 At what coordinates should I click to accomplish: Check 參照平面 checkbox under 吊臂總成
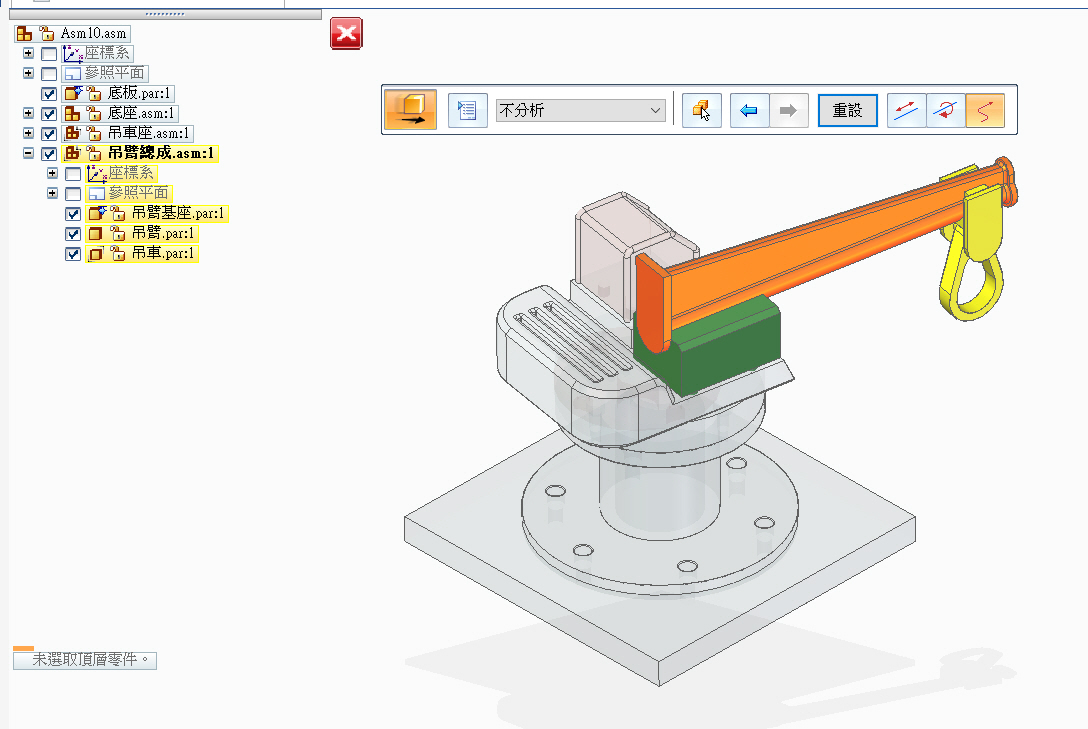73,194
